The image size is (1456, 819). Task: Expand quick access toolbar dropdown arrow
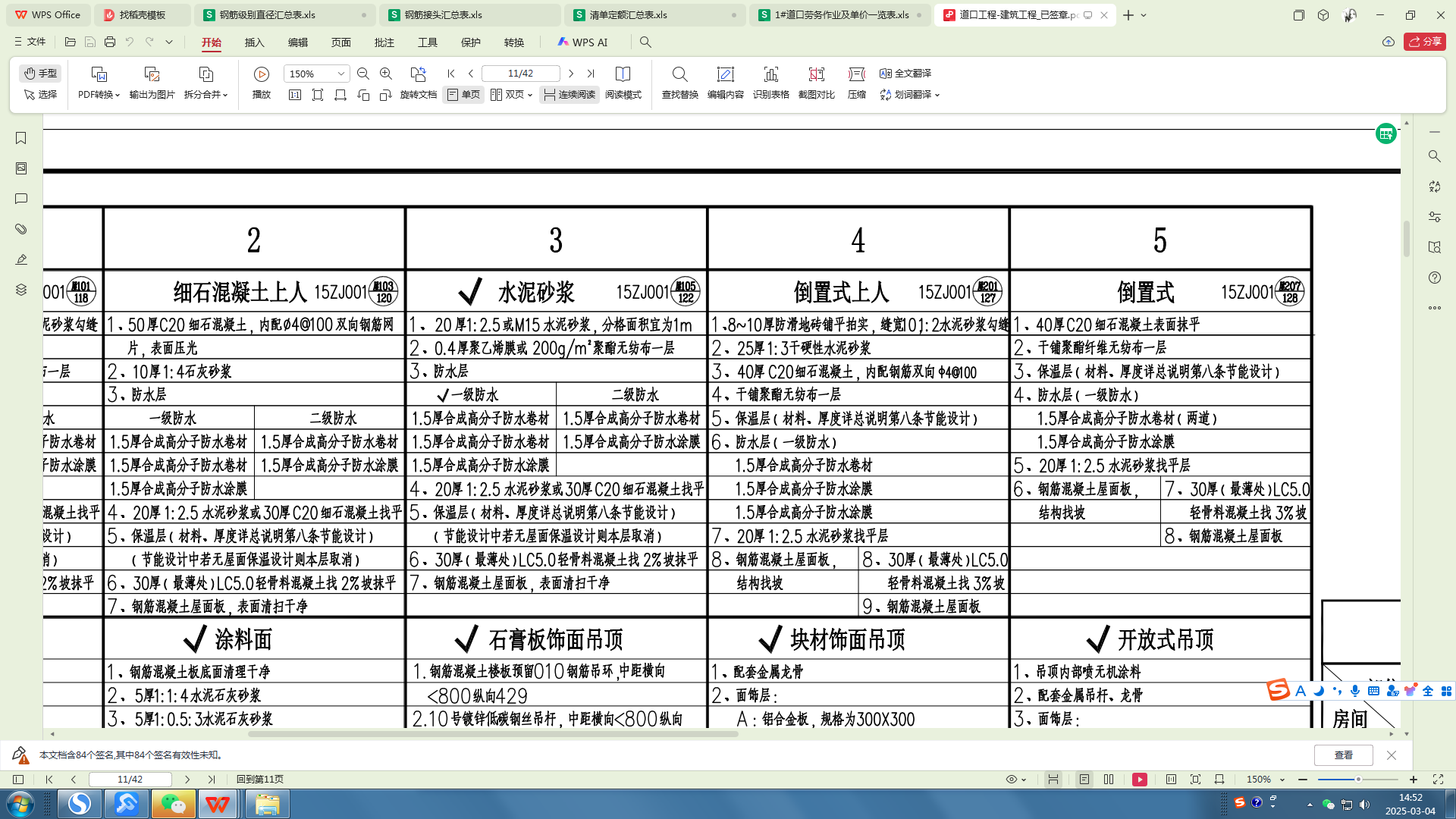169,42
